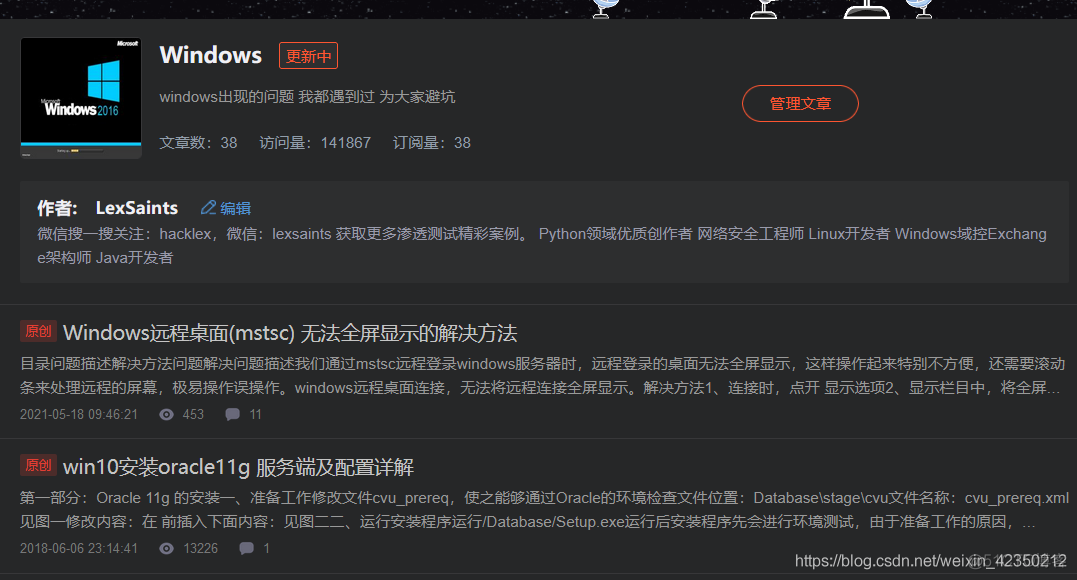The image size is (1077, 580).
Task: Click the 管理文章 button
Action: coord(800,104)
